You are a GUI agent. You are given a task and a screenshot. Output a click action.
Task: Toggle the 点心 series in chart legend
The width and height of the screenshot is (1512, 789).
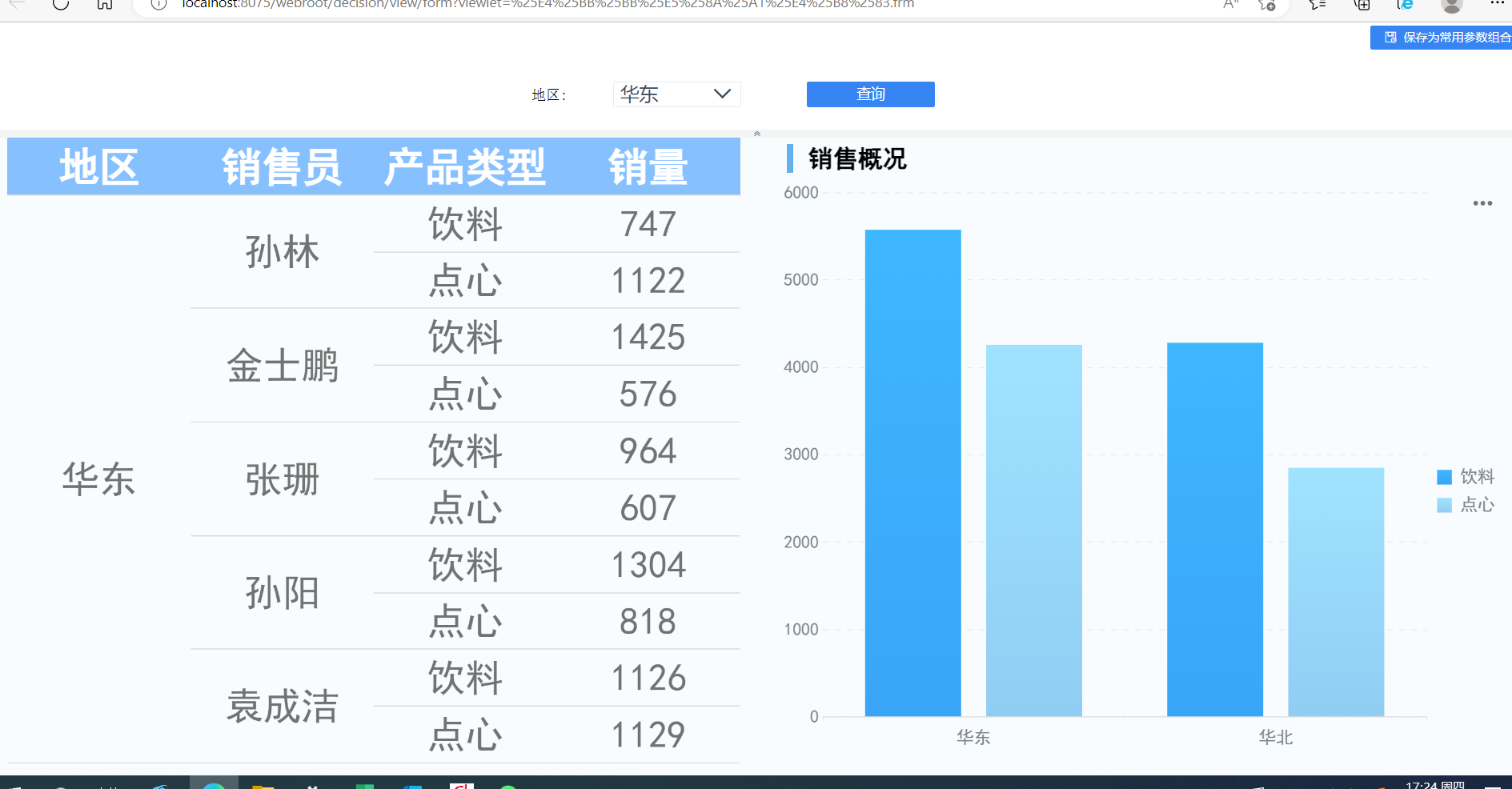(x=1466, y=505)
